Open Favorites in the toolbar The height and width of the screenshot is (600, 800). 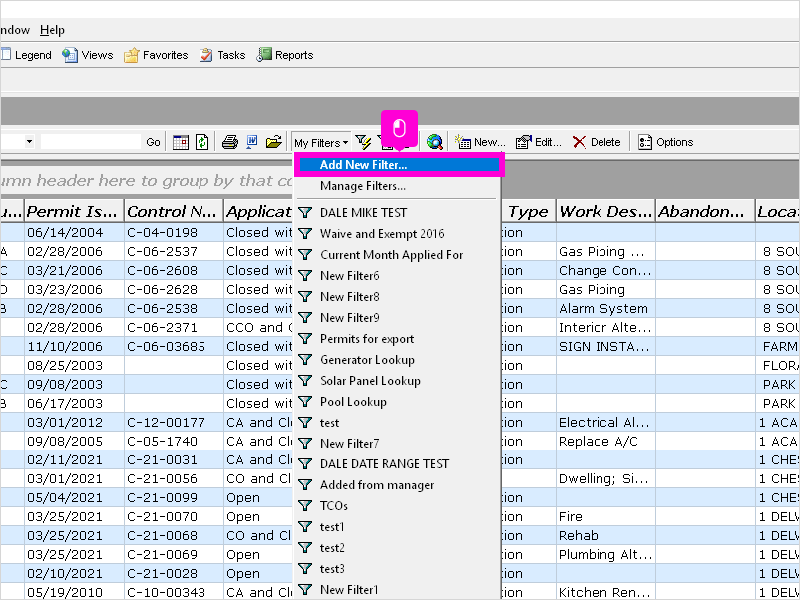[156, 55]
